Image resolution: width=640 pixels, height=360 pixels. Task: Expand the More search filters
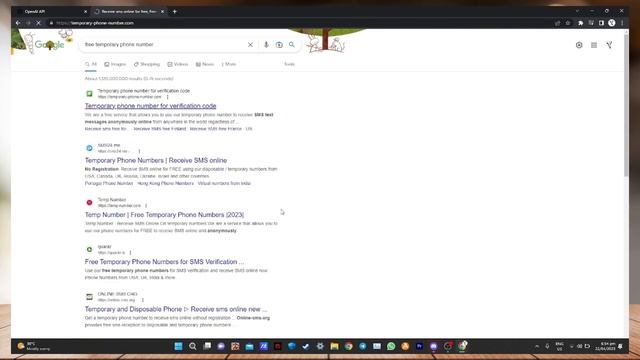pyautogui.click(x=229, y=64)
